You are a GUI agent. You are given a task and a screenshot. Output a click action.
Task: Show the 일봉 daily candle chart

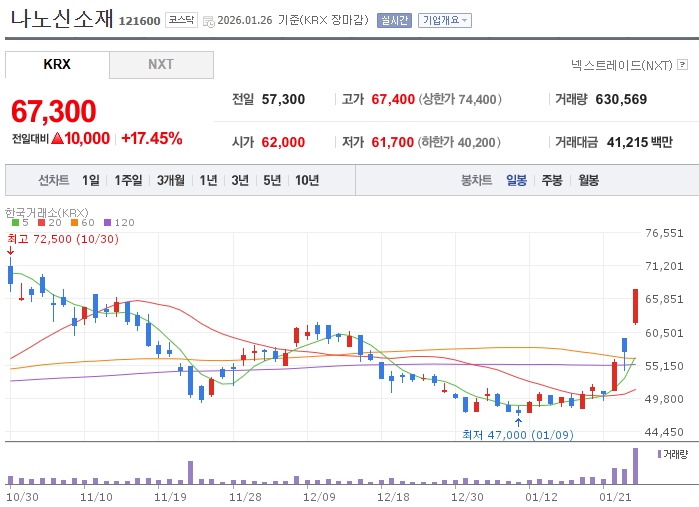coord(516,180)
